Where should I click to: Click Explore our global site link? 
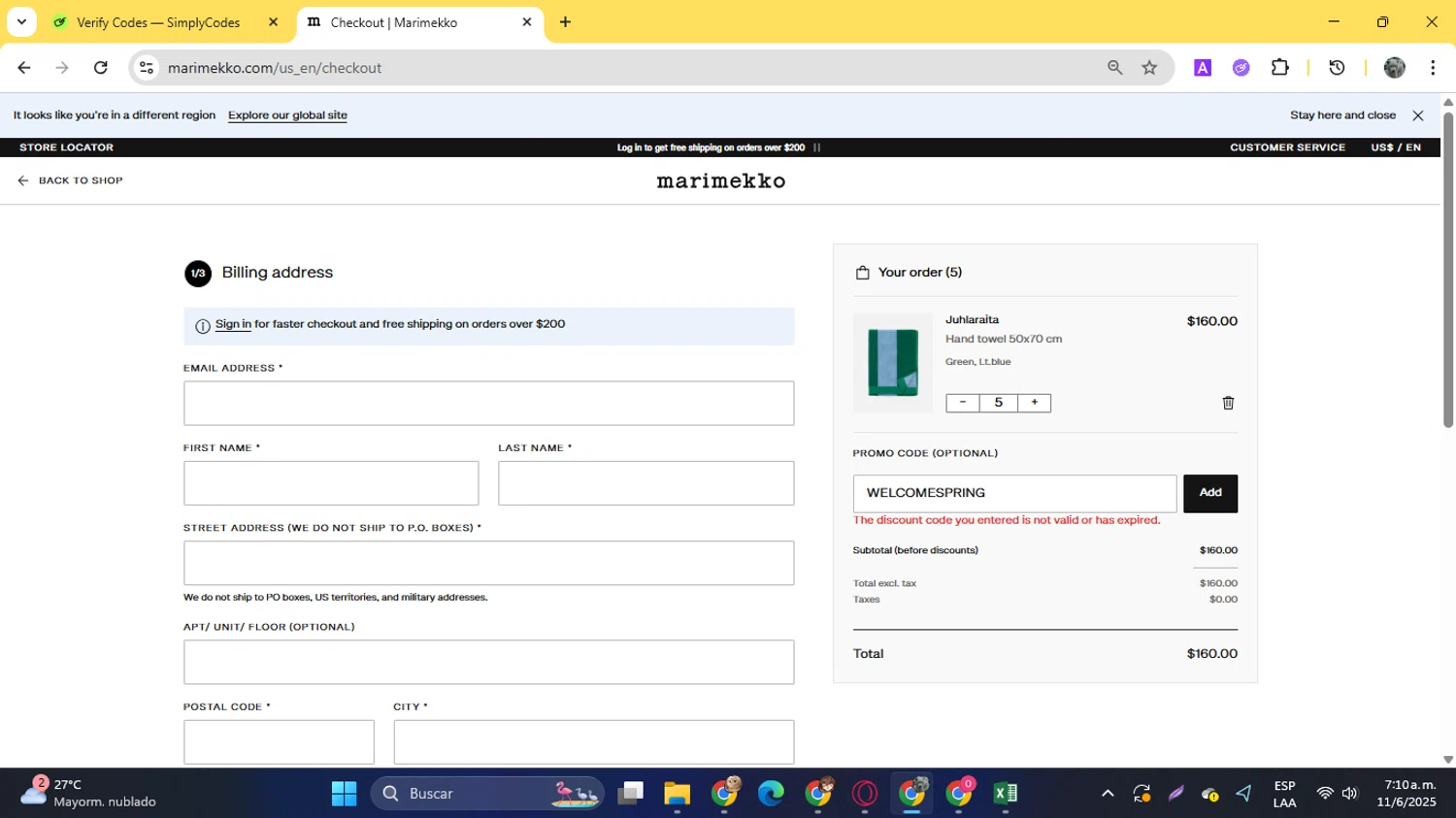(x=287, y=115)
